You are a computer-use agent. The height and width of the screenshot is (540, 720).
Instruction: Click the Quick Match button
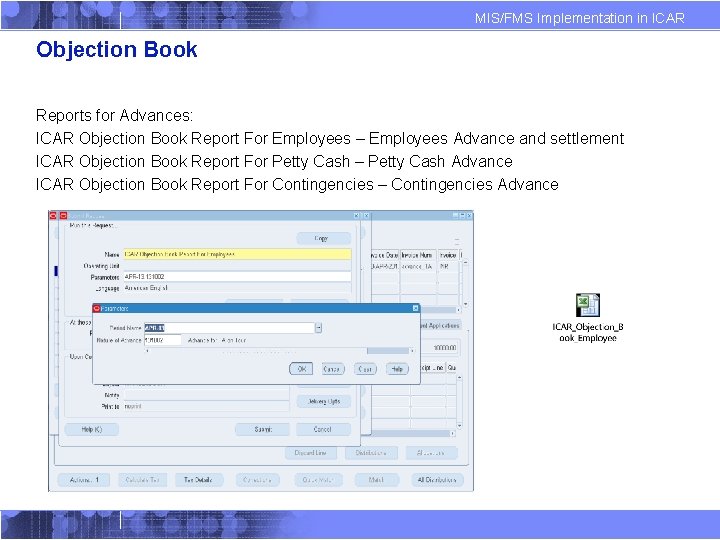point(318,480)
